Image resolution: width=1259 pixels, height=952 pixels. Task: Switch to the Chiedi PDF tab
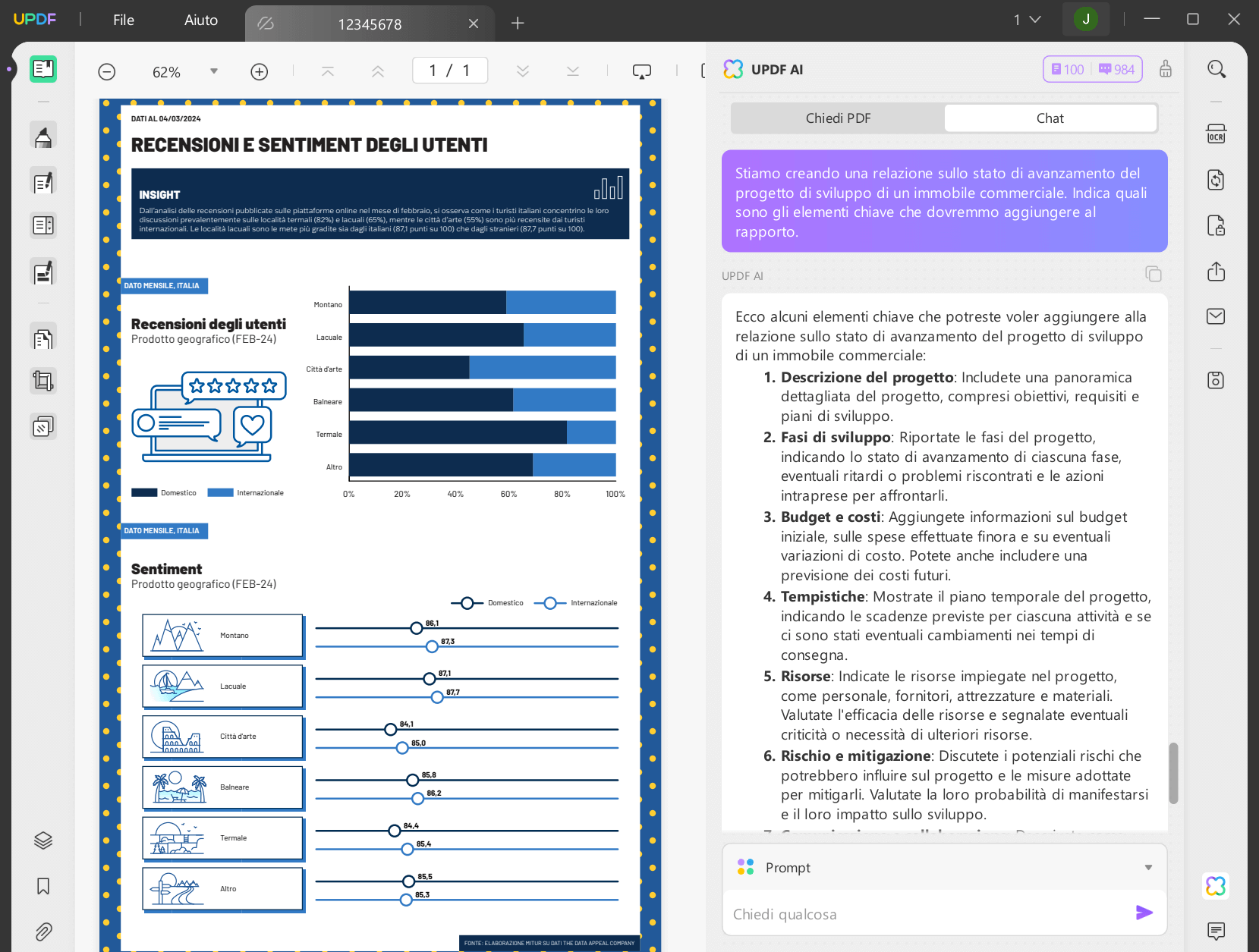[838, 118]
